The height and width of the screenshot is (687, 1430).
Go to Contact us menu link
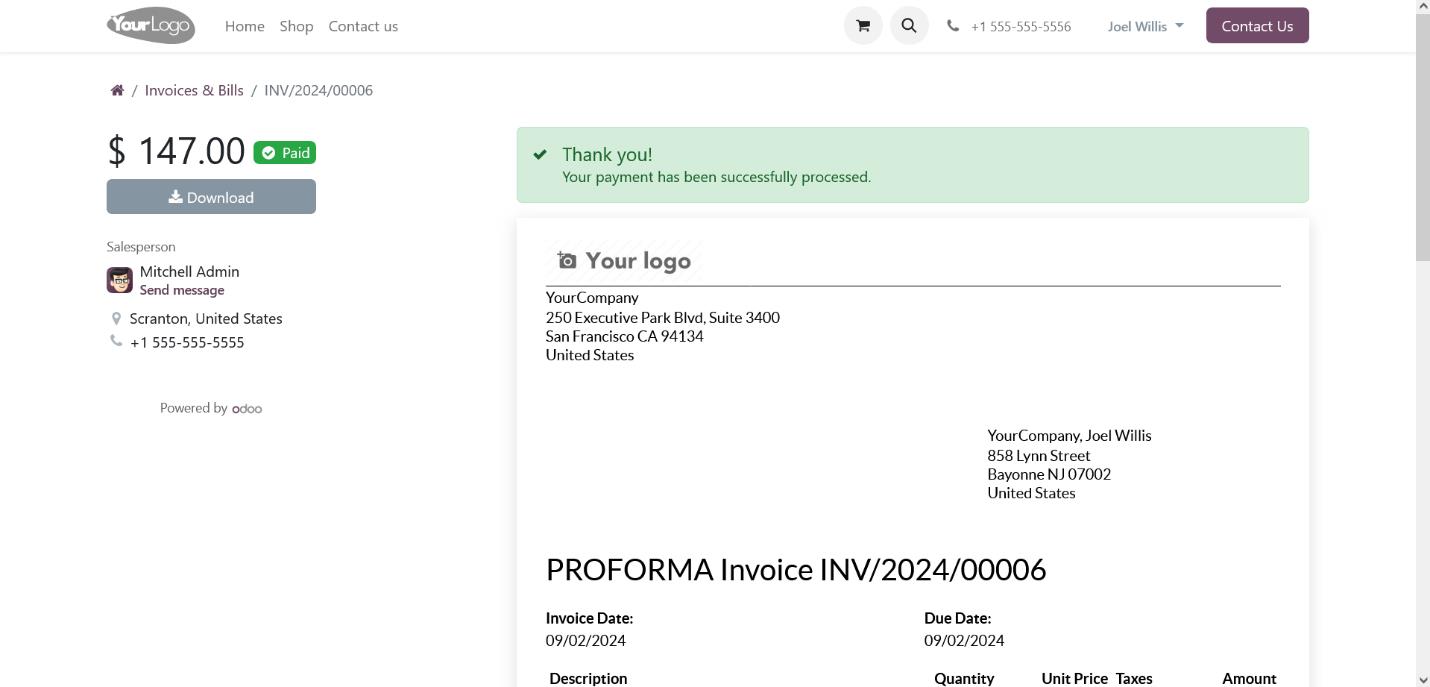363,26
